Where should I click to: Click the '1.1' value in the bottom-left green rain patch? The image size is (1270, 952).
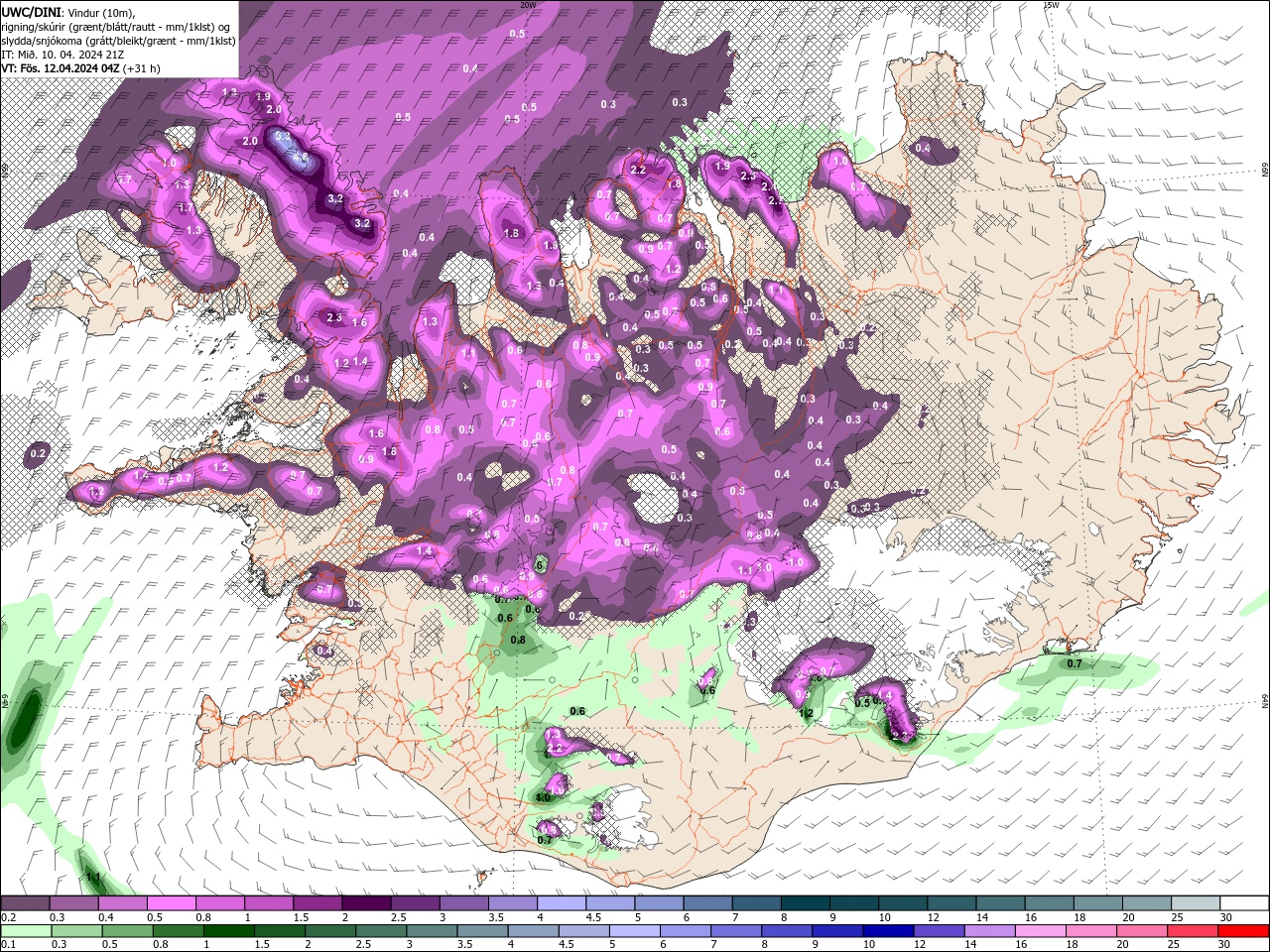click(94, 878)
